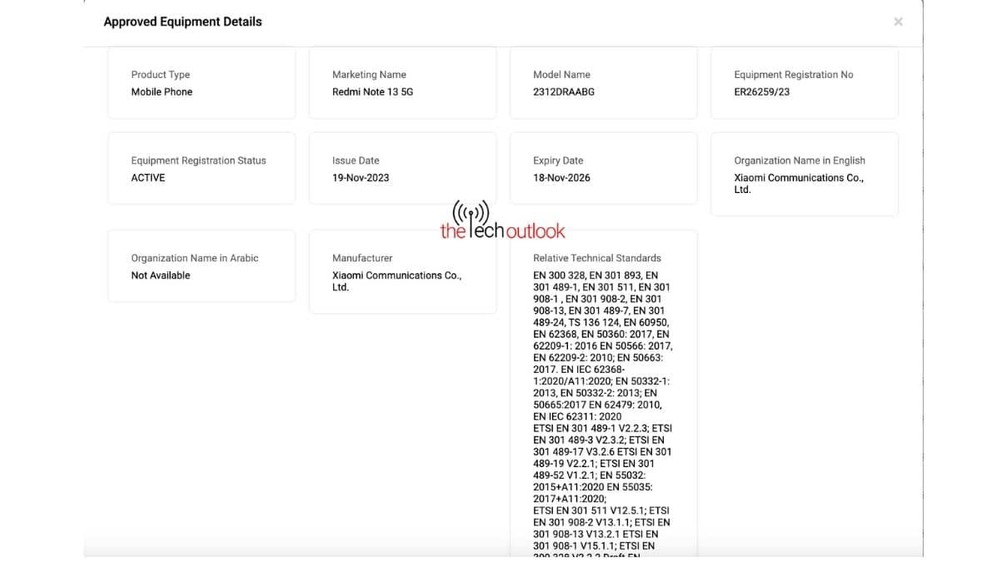Image resolution: width=1000 pixels, height=563 pixels.
Task: Click the Marketing Name label
Action: point(369,75)
